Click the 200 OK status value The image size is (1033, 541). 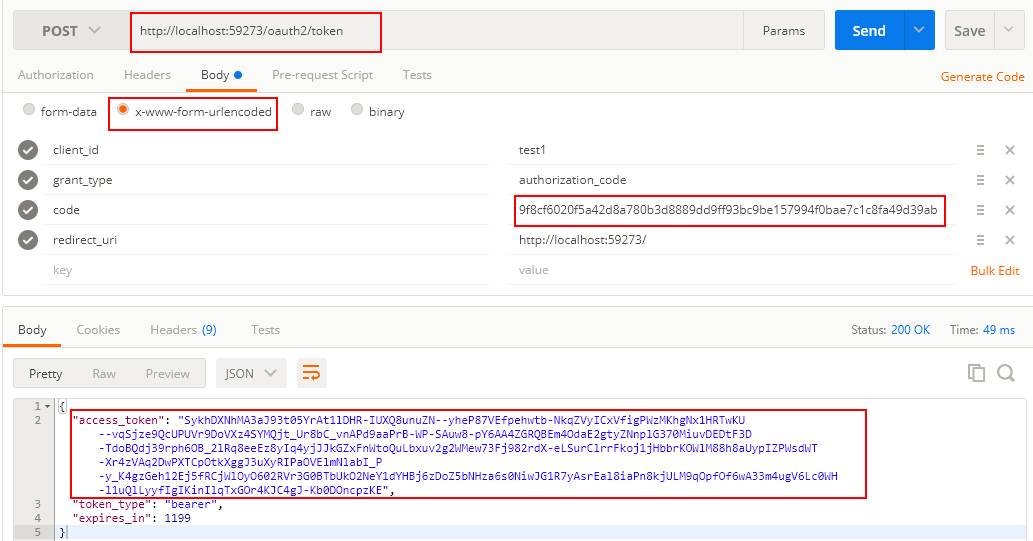coord(910,329)
